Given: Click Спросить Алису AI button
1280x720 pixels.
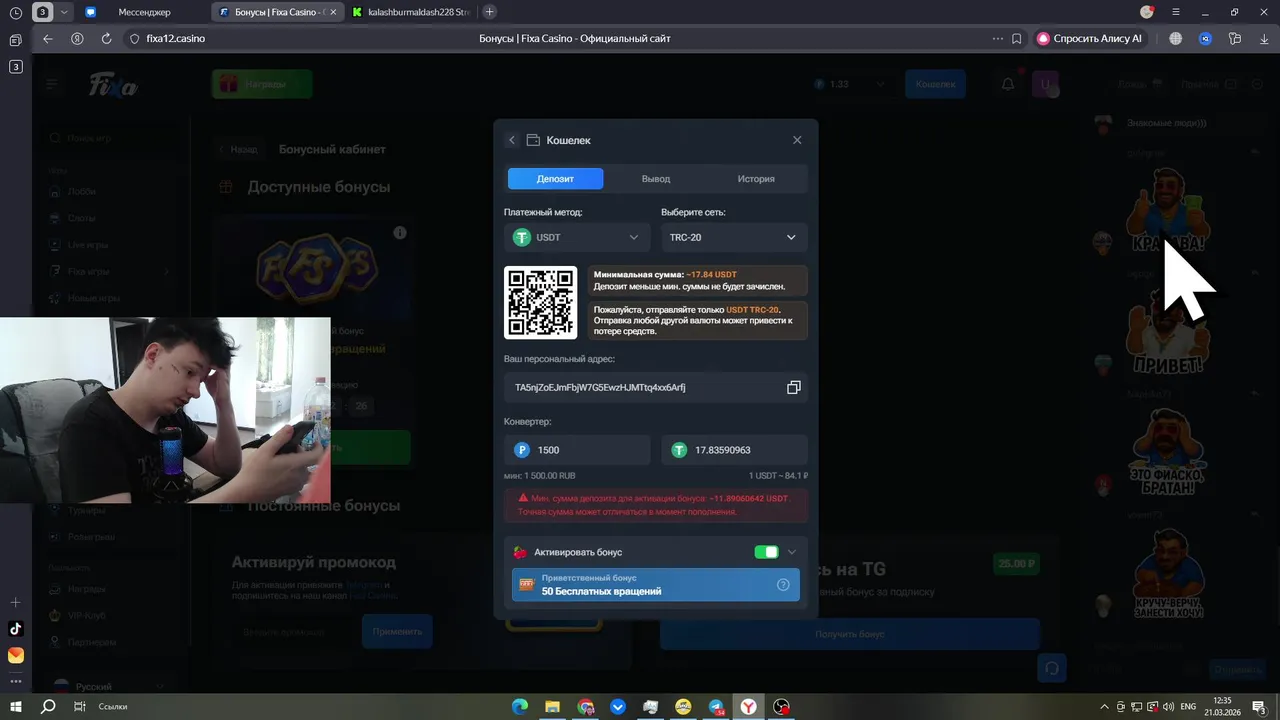Looking at the screenshot, I should pos(1090,38).
